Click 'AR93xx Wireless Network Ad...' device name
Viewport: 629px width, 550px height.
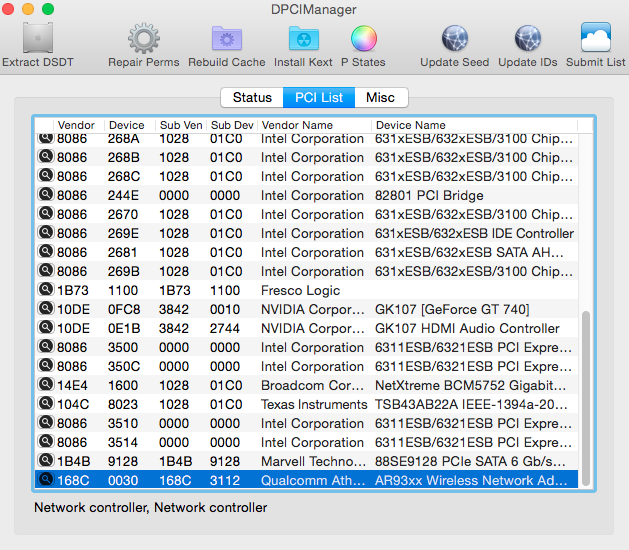471,480
